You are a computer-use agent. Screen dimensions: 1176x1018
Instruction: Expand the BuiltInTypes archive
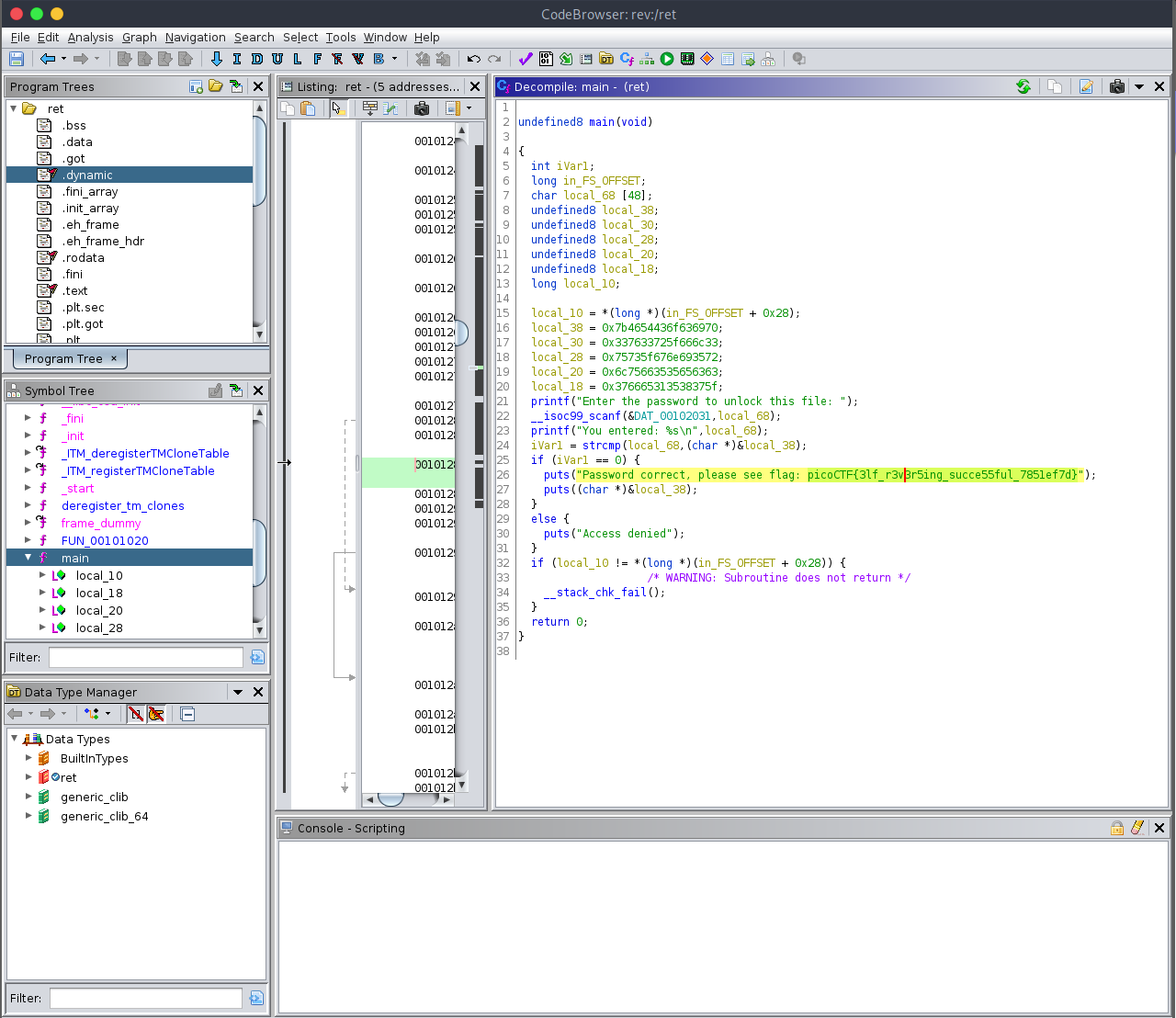click(28, 758)
